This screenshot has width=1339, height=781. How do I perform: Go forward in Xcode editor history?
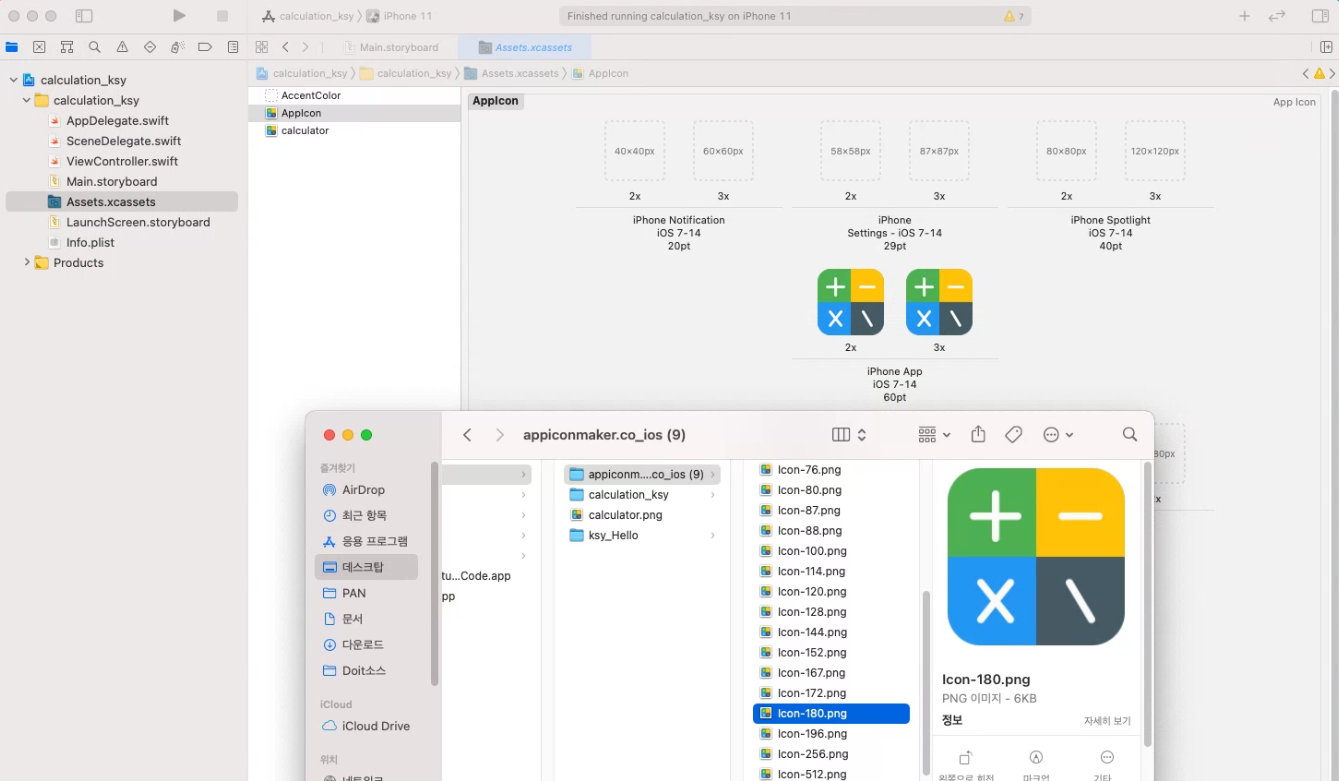(305, 47)
